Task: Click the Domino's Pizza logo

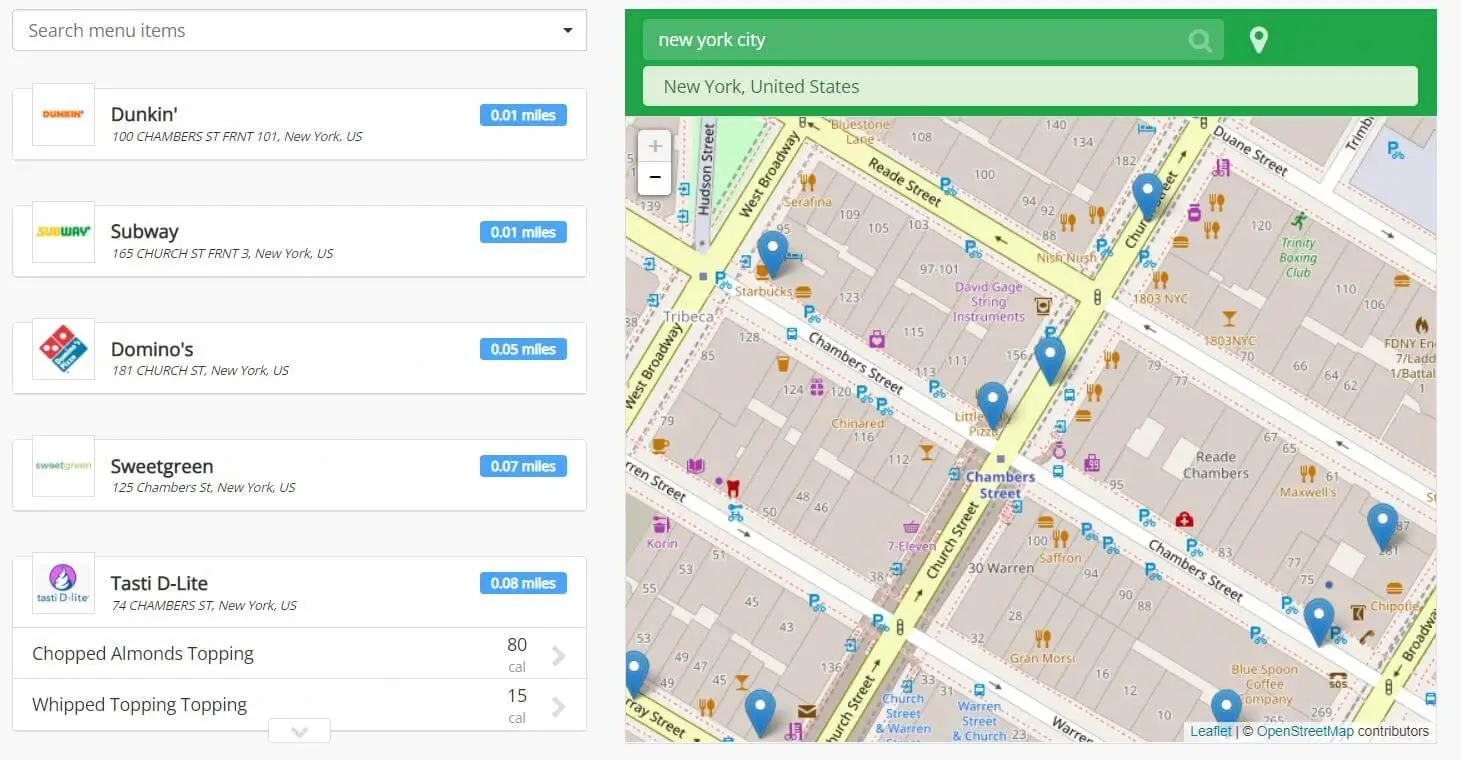Action: (x=63, y=349)
